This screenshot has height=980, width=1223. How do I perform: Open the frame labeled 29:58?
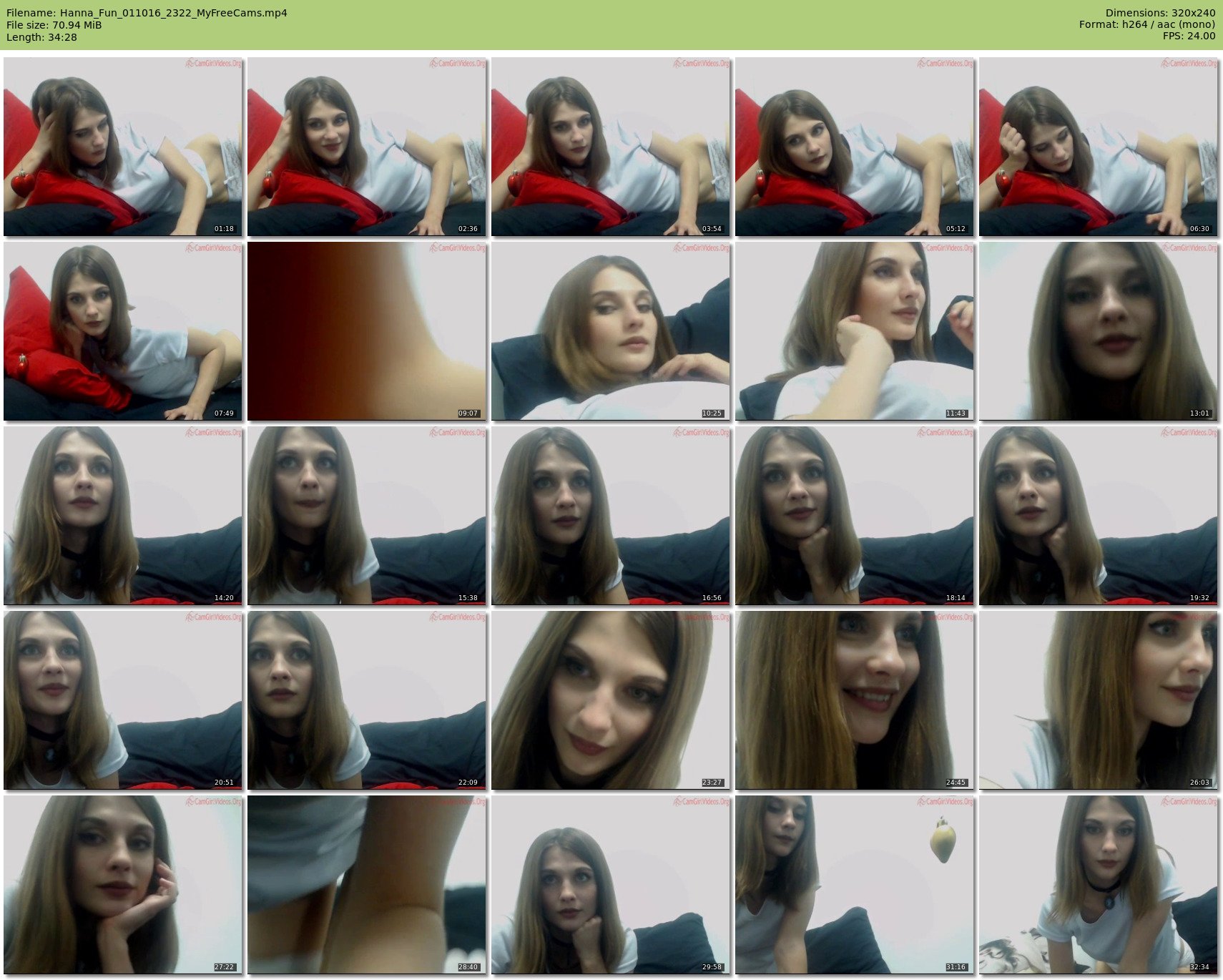pyautogui.click(x=611, y=885)
